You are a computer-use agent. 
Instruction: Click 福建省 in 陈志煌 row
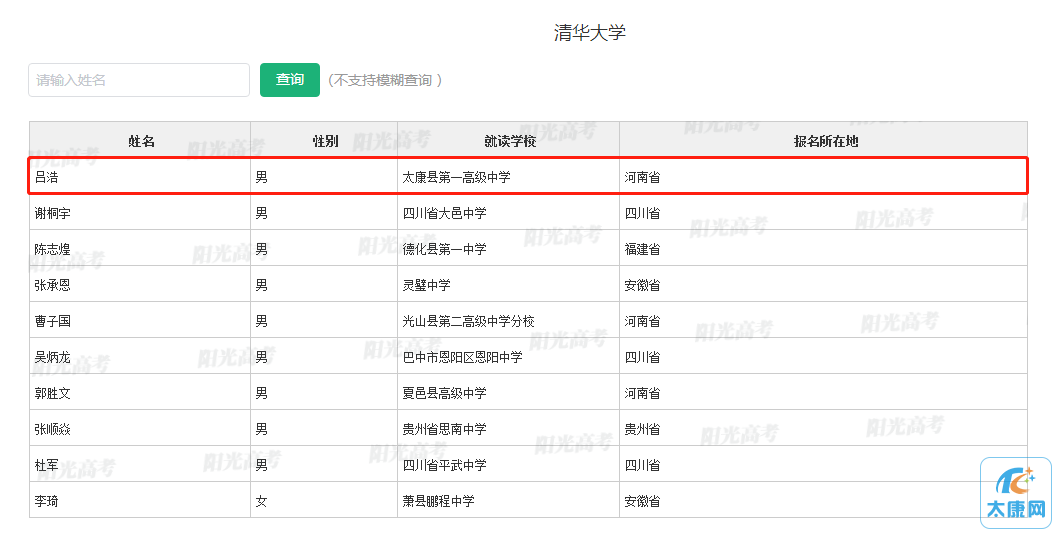click(x=642, y=249)
